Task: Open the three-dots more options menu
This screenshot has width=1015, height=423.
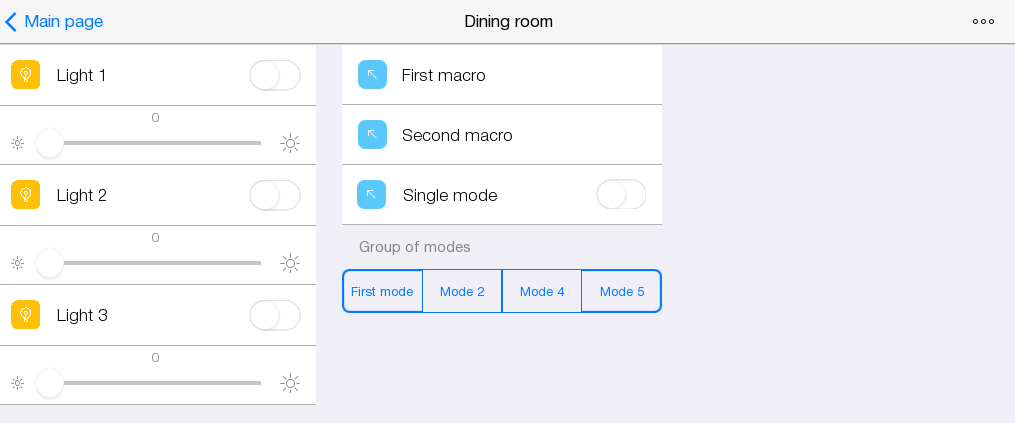Action: click(983, 21)
